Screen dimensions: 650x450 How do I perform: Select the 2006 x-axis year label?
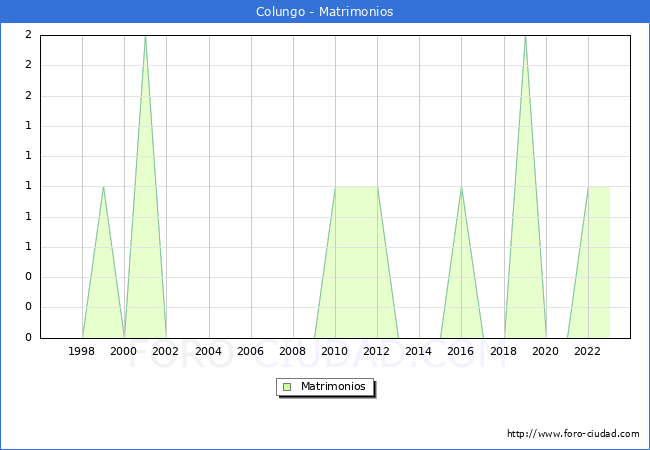coord(251,351)
